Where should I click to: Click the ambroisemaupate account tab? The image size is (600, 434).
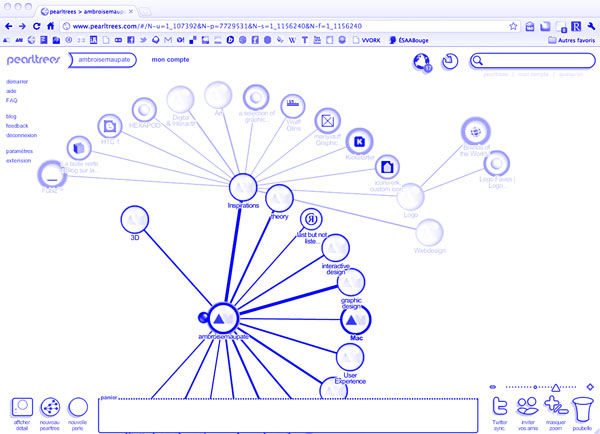tap(103, 60)
